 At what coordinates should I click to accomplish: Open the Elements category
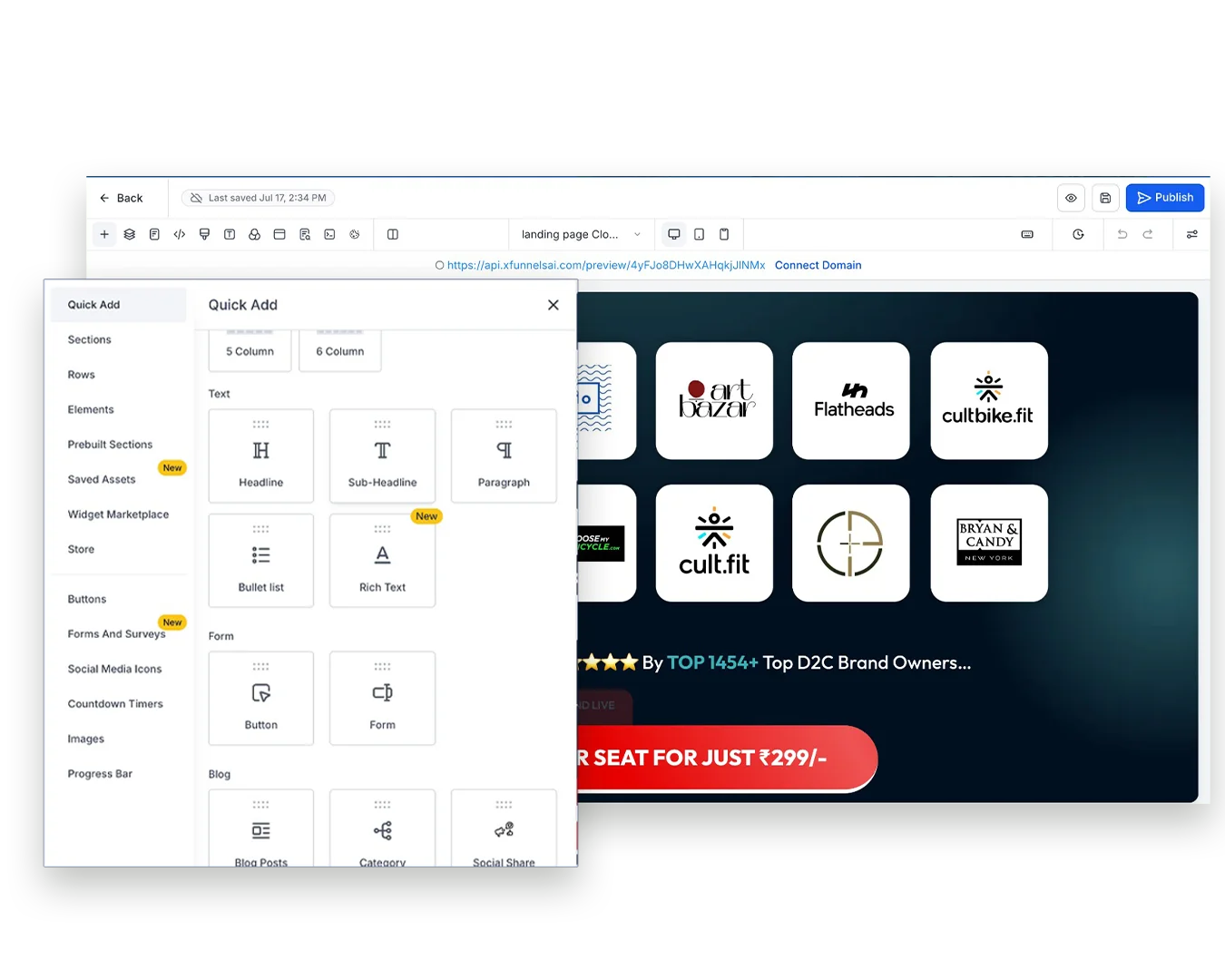[91, 409]
